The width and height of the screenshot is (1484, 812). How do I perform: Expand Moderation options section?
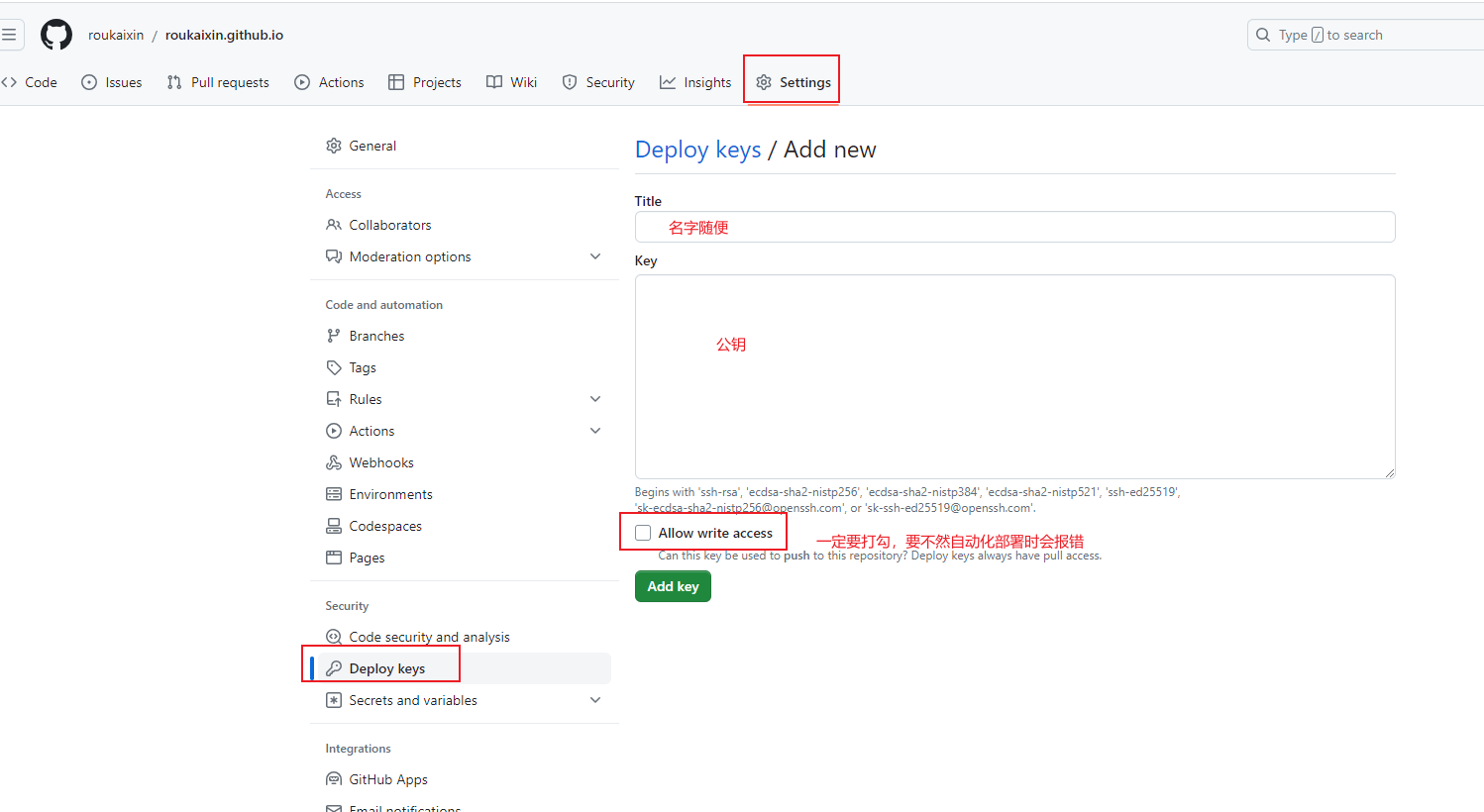[x=595, y=256]
